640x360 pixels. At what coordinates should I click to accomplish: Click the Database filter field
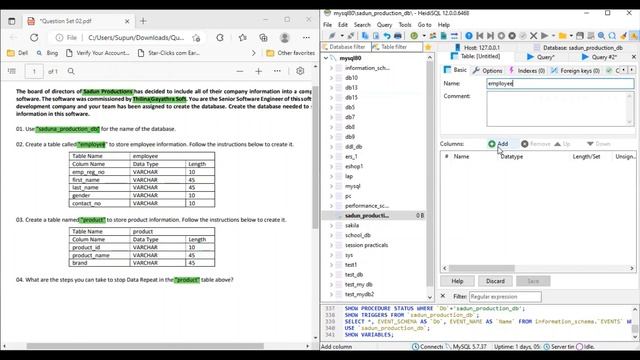[x=346, y=47]
